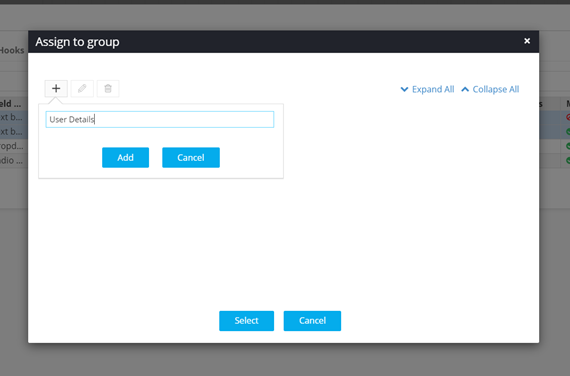Close the Assign to group dialog
The height and width of the screenshot is (376, 570).
click(527, 41)
